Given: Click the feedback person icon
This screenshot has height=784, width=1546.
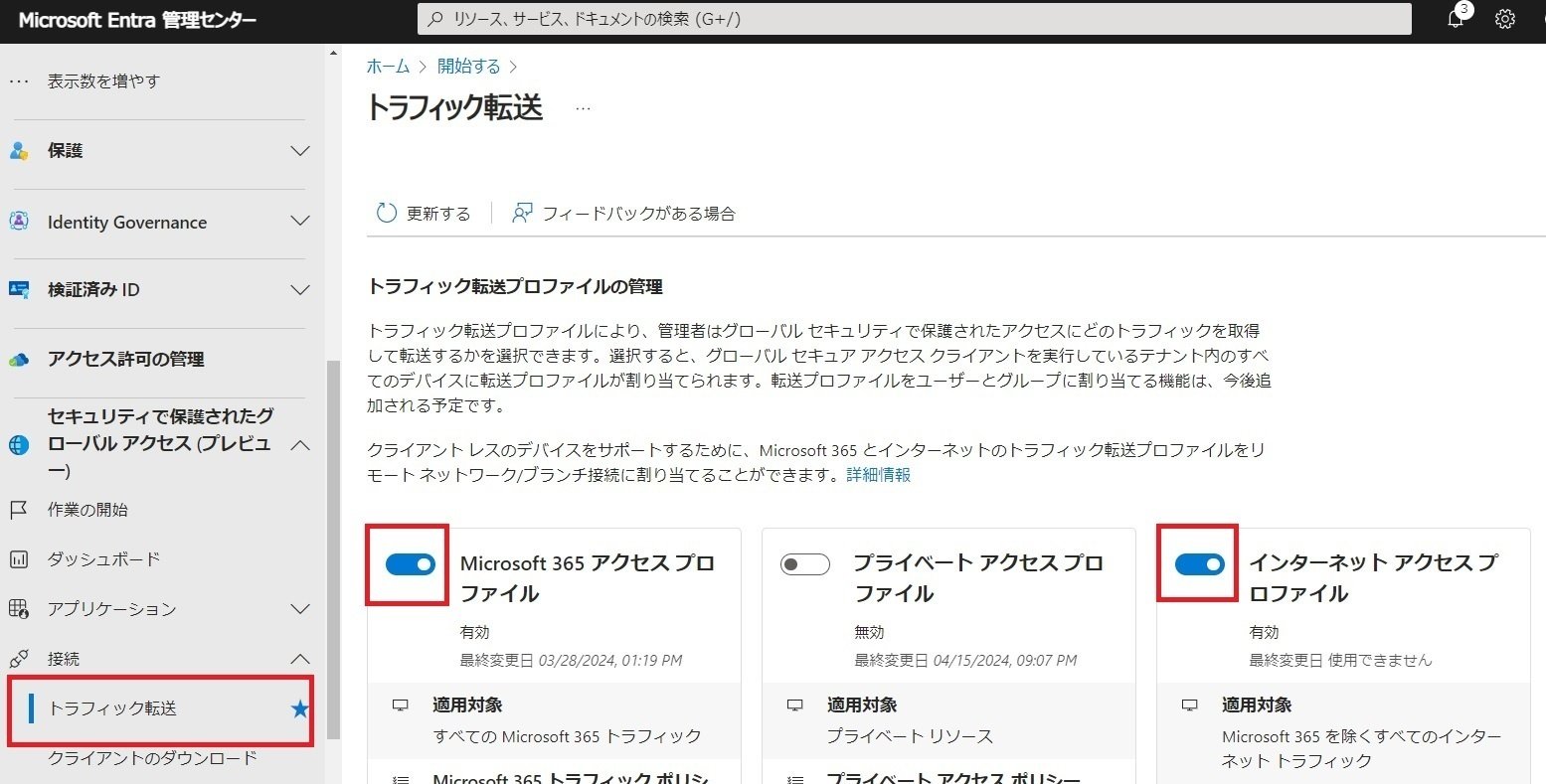Looking at the screenshot, I should click(x=522, y=213).
